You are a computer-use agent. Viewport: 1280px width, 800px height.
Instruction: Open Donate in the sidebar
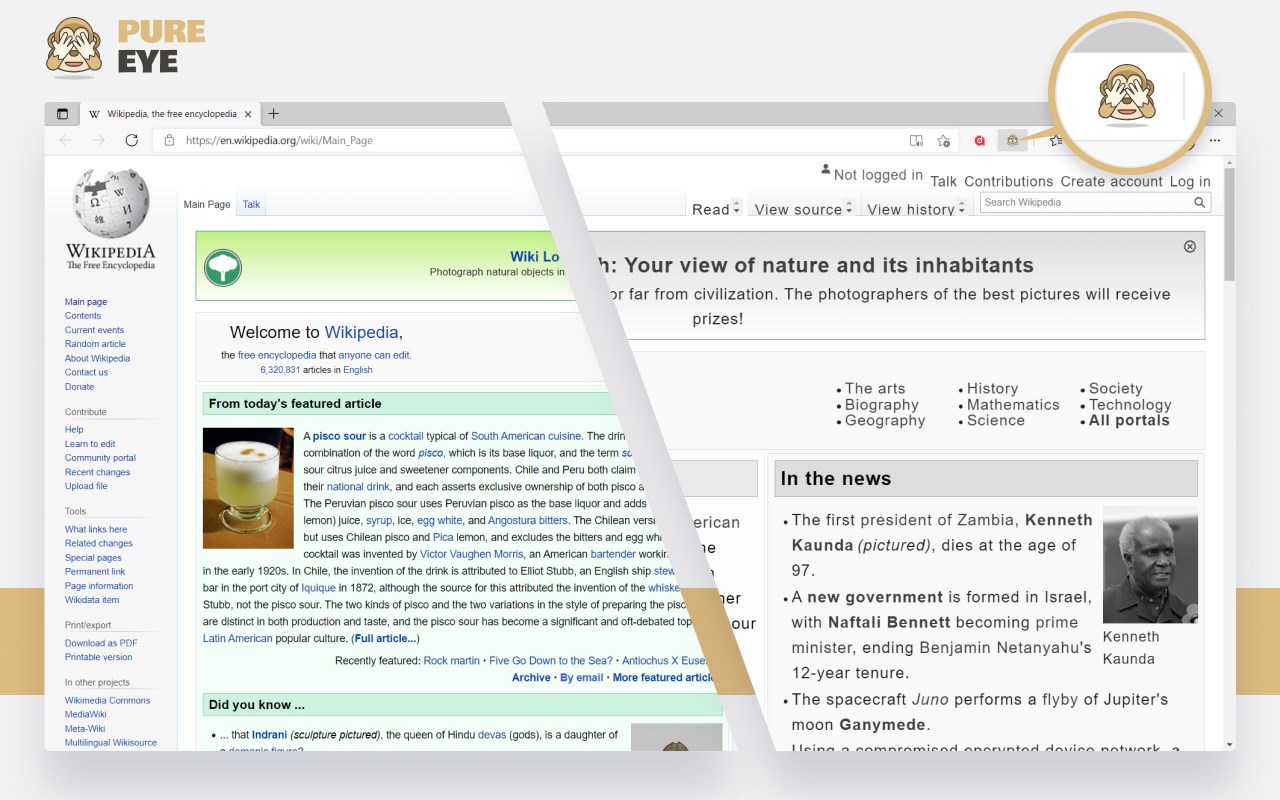[x=79, y=387]
